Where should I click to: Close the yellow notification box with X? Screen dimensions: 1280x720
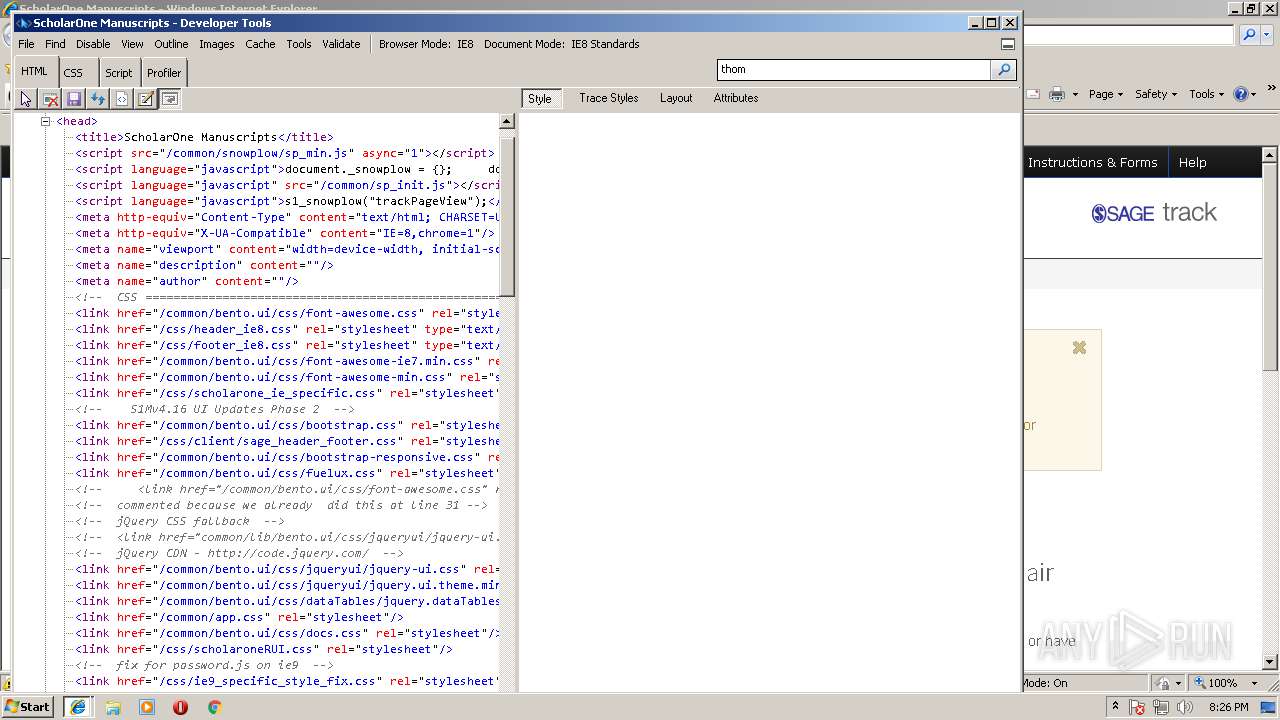[1079, 348]
